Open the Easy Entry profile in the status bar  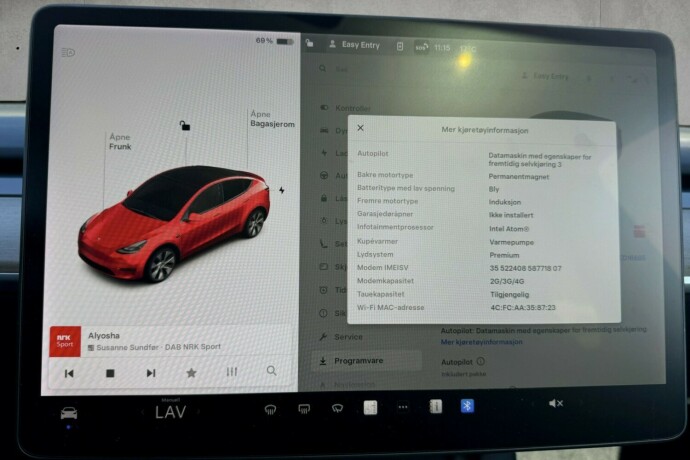(x=355, y=44)
